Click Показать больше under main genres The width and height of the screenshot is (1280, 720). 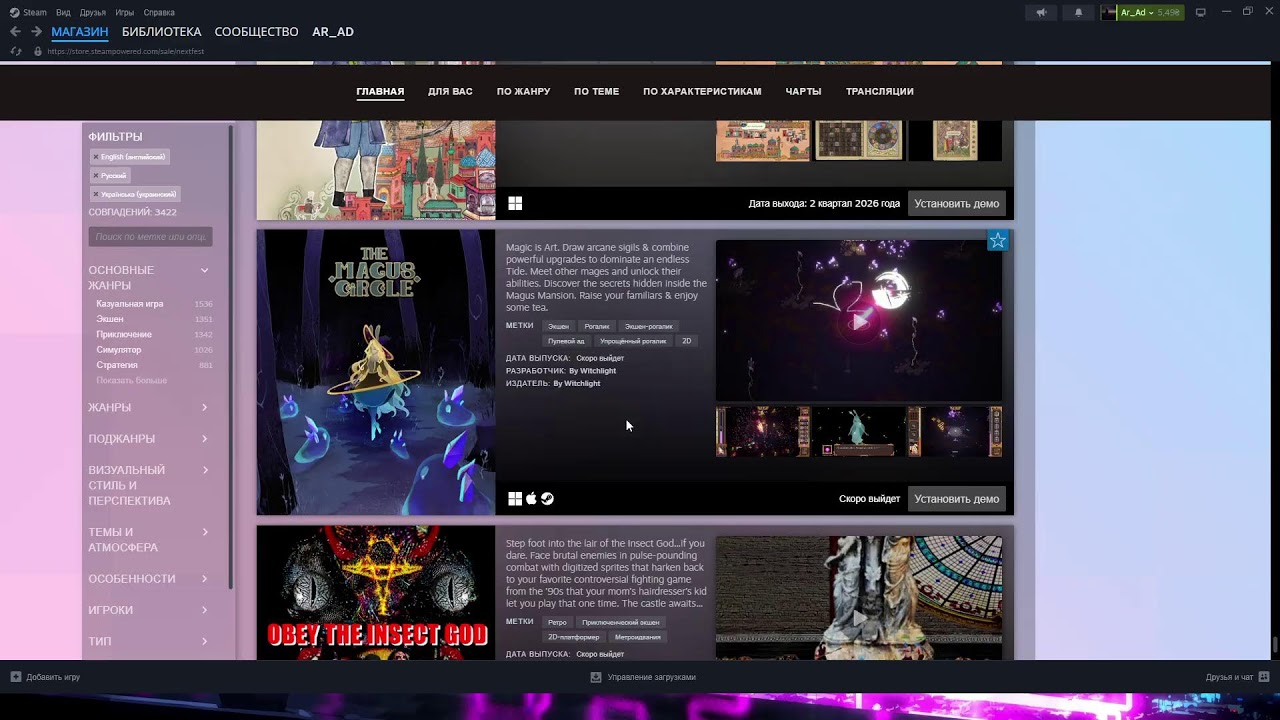pos(132,381)
